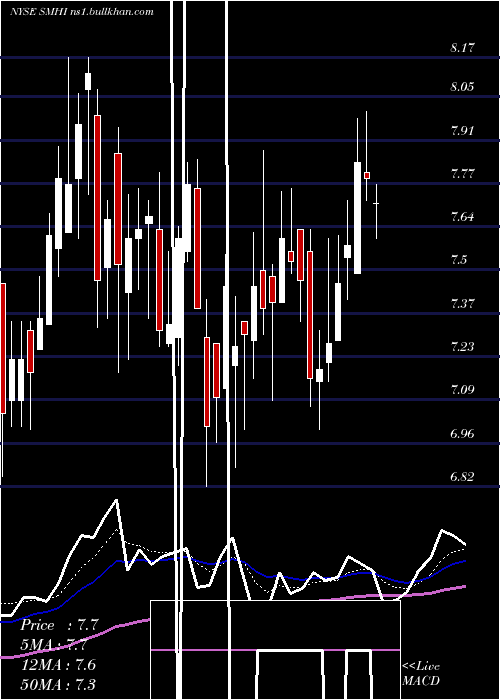Screen dimensions: 500x700
Task: Click the 50MA : 7.3 legend entry
Action: tap(58, 684)
